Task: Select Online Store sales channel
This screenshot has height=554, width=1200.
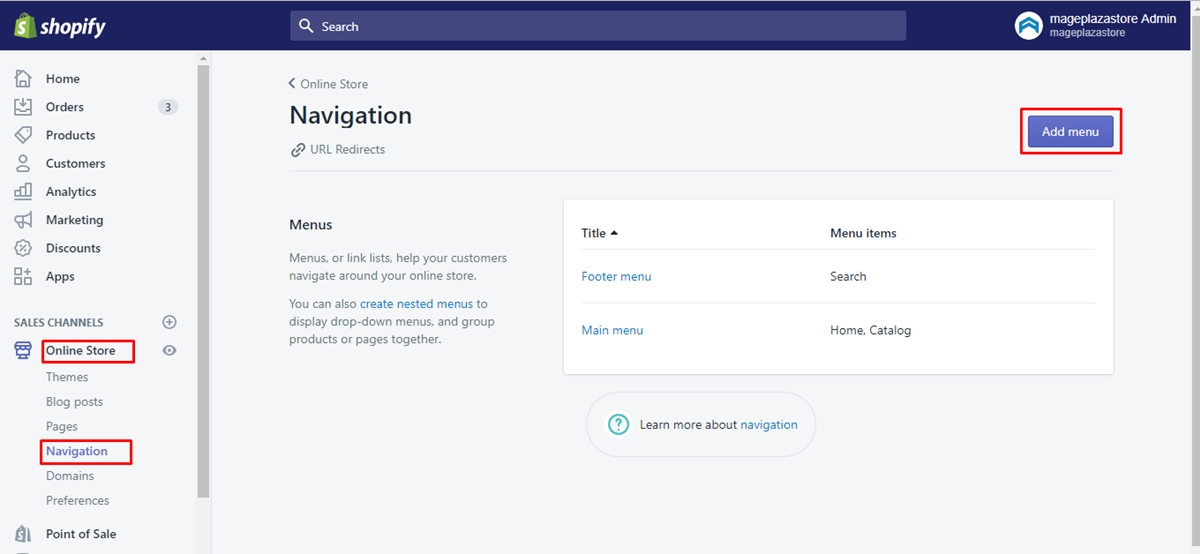Action: (x=81, y=351)
